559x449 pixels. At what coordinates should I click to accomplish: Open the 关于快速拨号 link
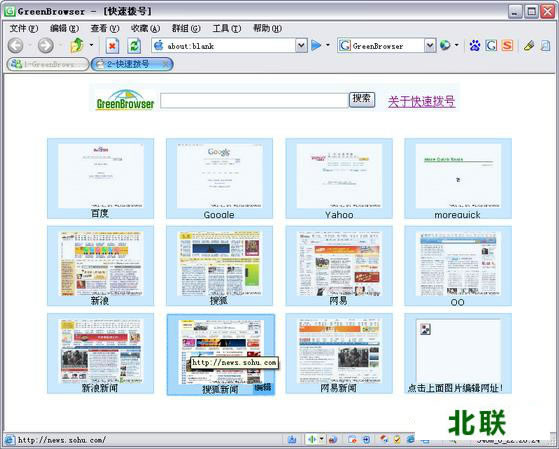tap(421, 101)
